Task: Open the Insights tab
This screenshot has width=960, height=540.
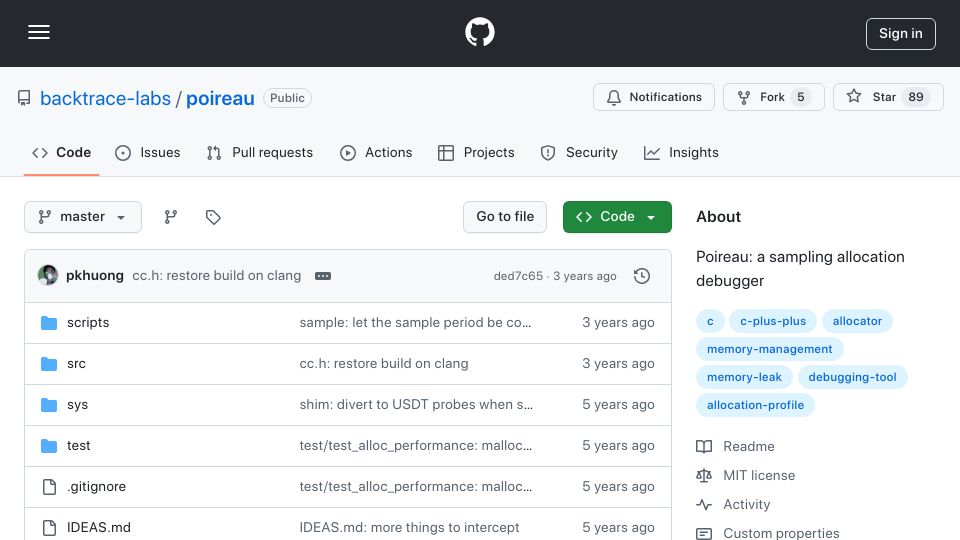Action: tap(681, 152)
